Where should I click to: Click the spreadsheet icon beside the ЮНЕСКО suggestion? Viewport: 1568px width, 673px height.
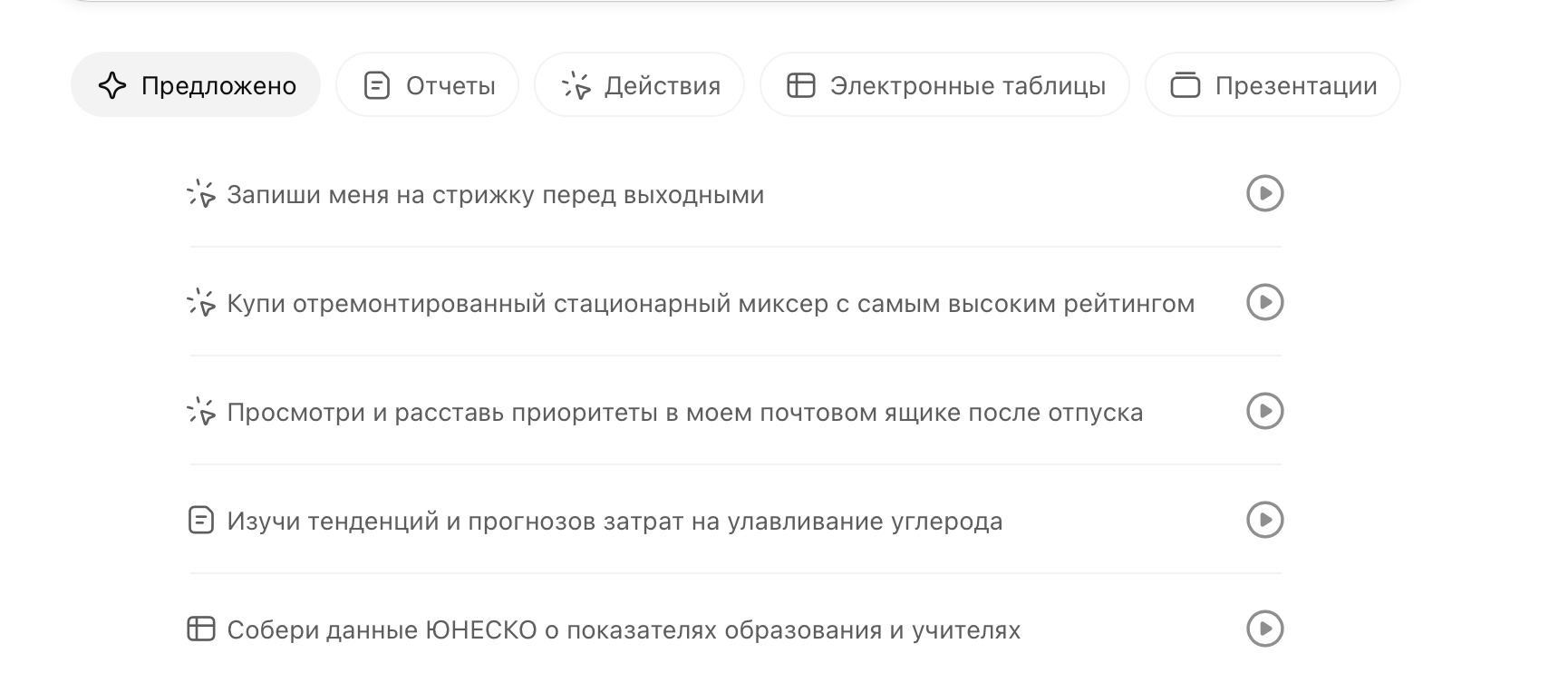point(201,629)
